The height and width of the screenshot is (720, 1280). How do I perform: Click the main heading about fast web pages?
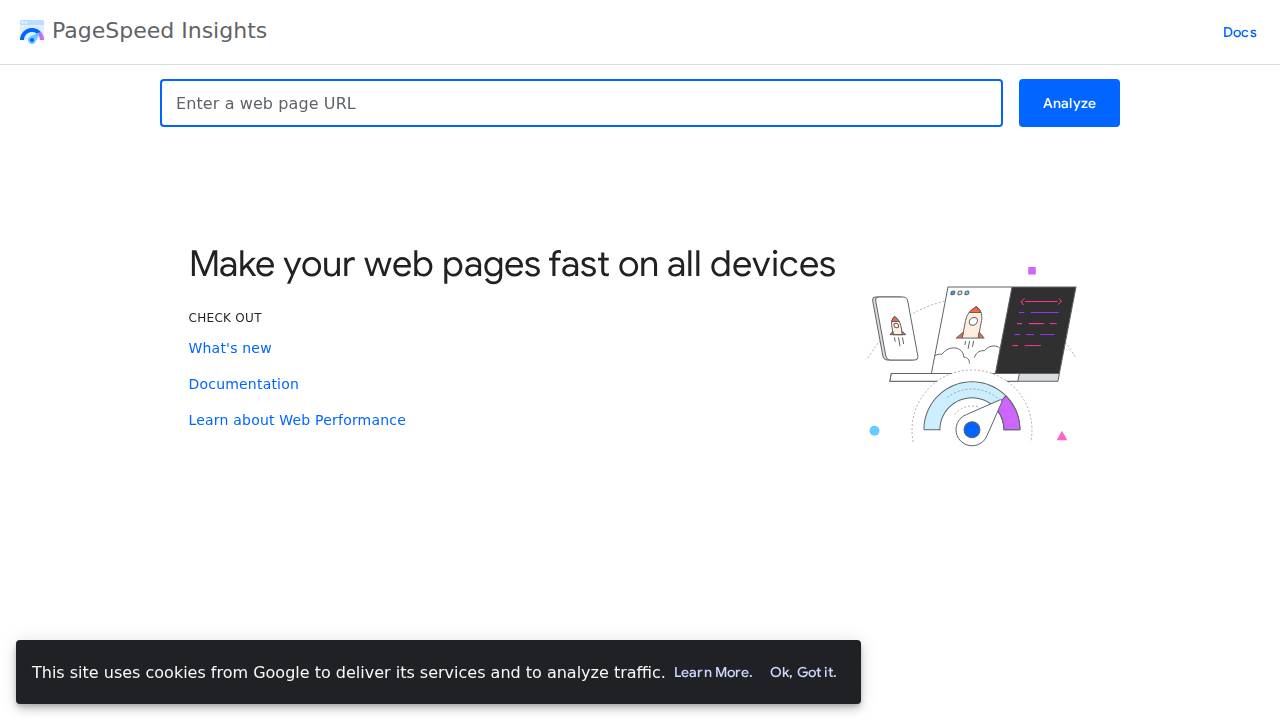pyautogui.click(x=512, y=264)
